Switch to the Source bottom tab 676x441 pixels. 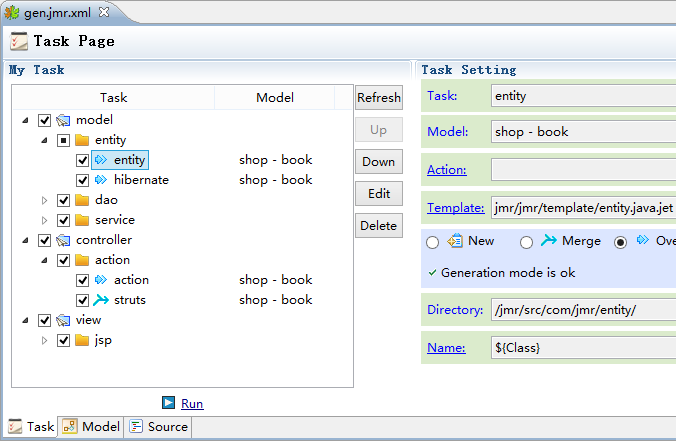[159, 427]
